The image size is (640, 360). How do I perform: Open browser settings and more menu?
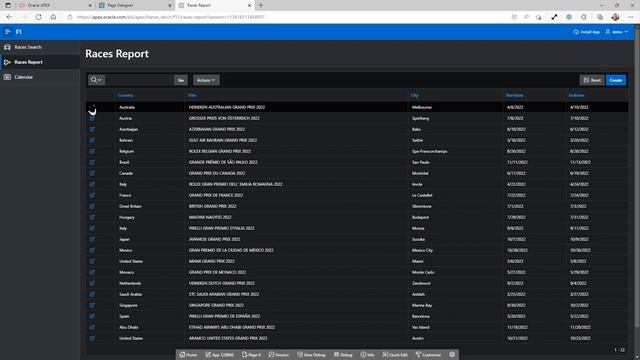pyautogui.click(x=631, y=17)
